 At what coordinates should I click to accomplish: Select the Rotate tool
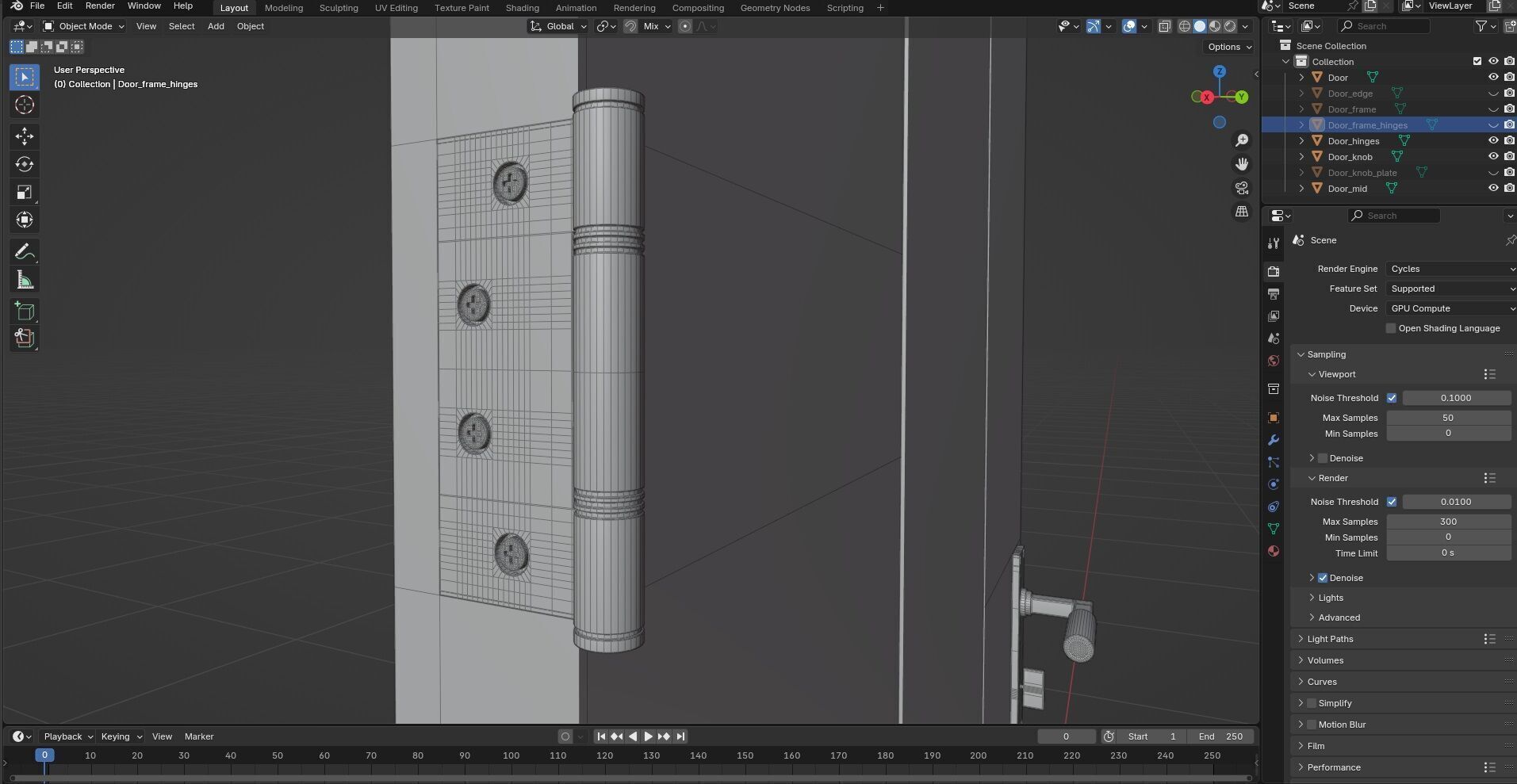click(25, 164)
